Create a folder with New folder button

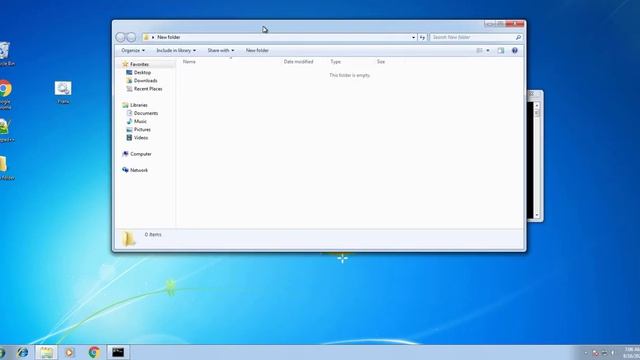257,51
